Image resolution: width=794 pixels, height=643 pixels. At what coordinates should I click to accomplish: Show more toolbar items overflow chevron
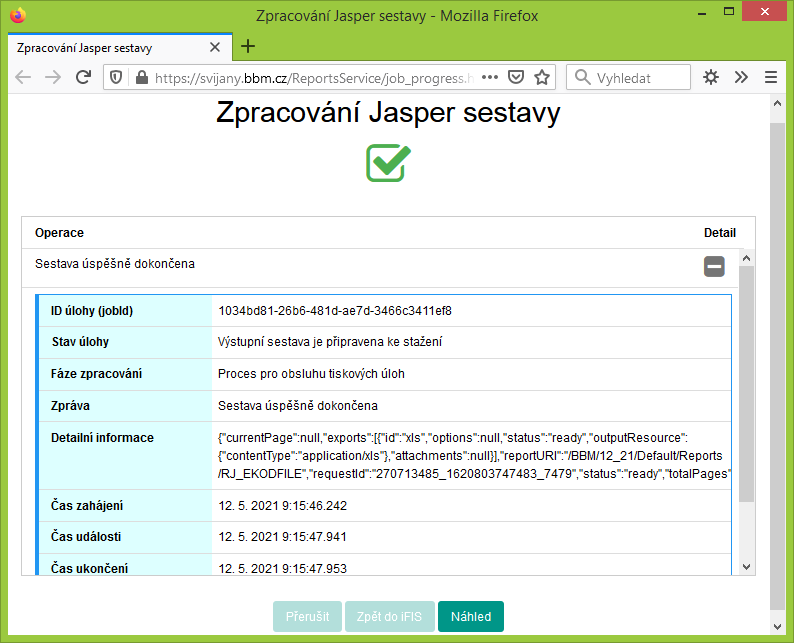[741, 77]
